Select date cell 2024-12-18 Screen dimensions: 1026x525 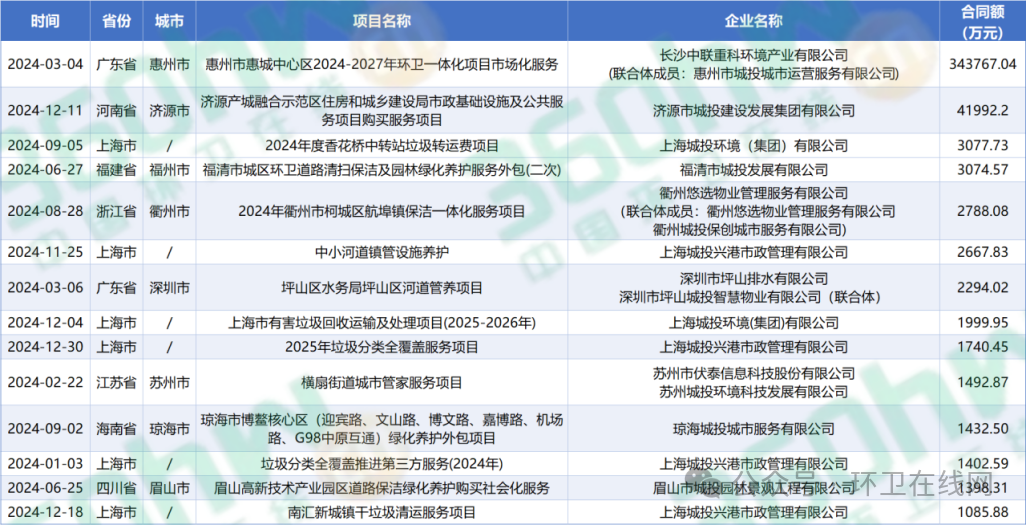point(45,511)
